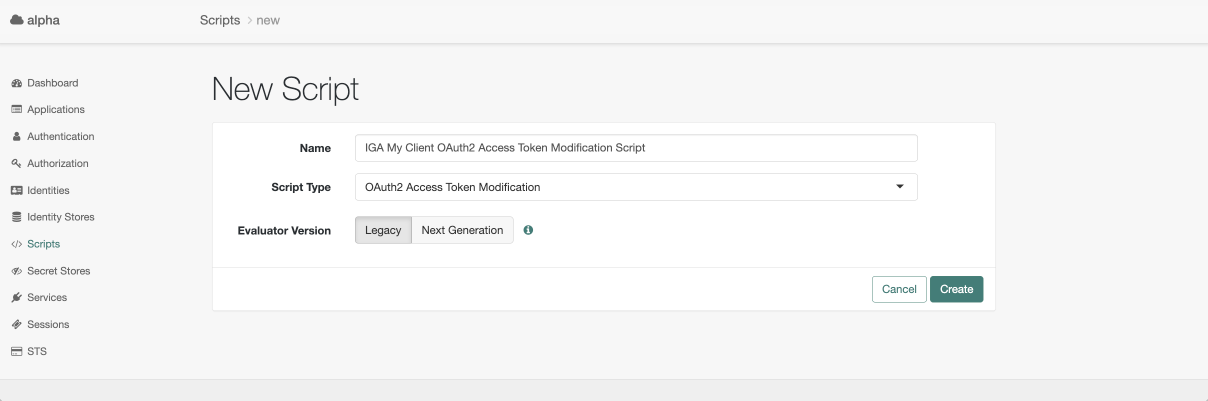Select the Legacy evaluator version

click(383, 230)
